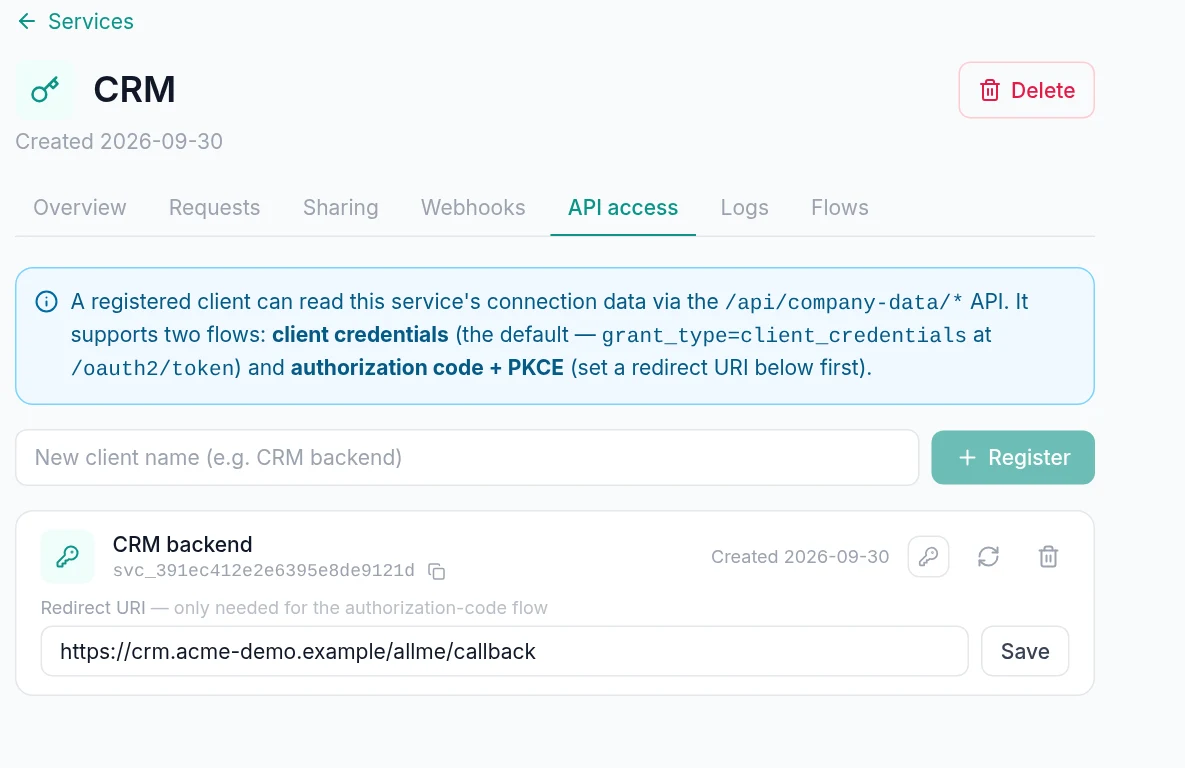The width and height of the screenshot is (1185, 768).
Task: Click the CRM backend client key icon
Action: coord(67,557)
